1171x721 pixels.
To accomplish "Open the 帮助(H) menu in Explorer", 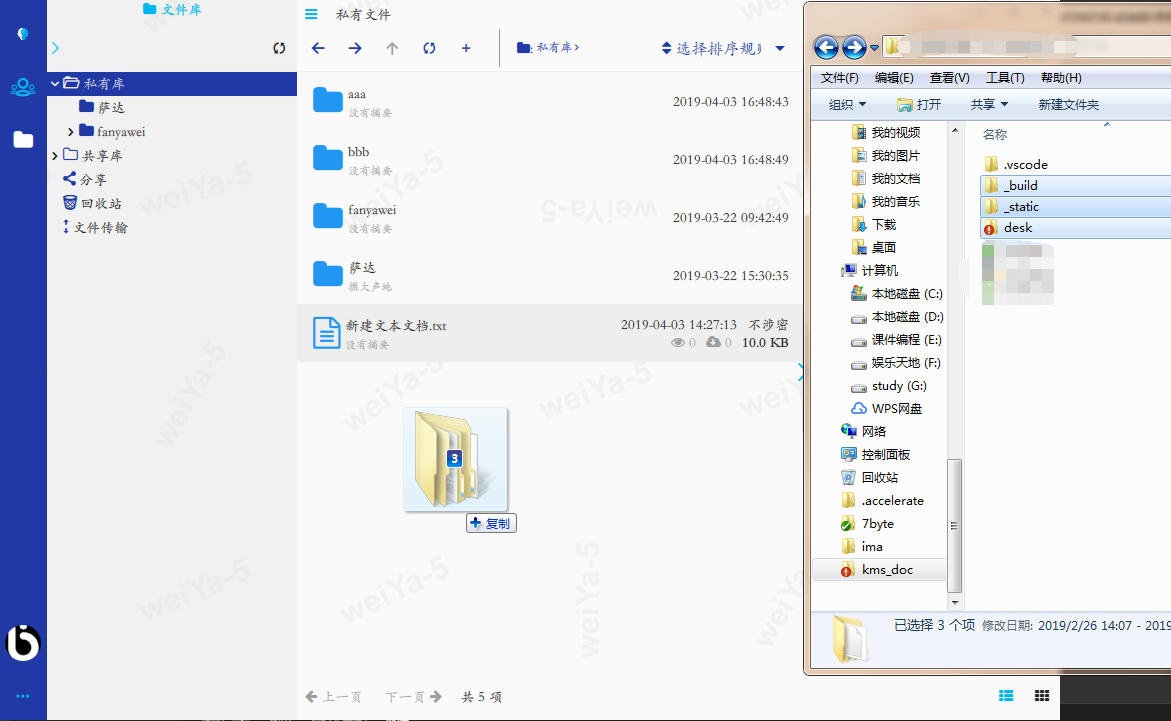I will 1060,78.
